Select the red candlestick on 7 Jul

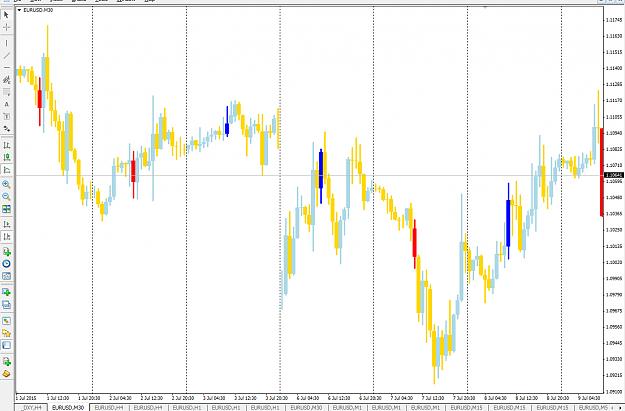point(415,243)
